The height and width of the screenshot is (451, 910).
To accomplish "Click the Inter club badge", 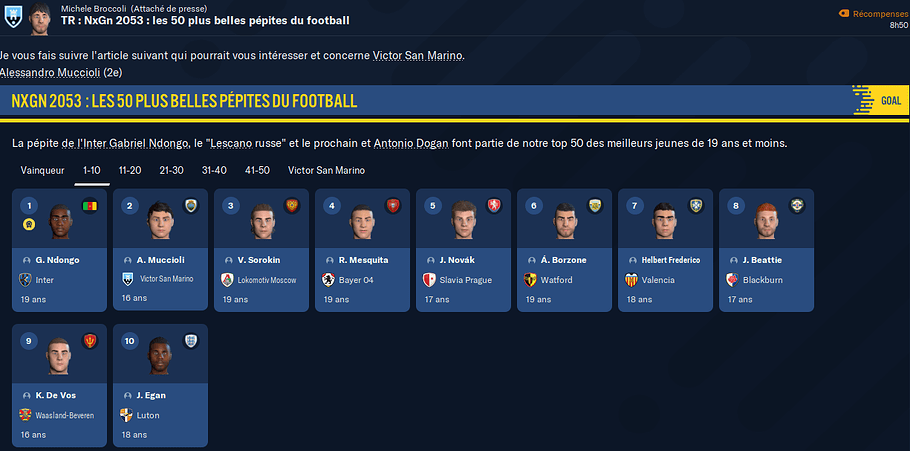I will (25, 280).
